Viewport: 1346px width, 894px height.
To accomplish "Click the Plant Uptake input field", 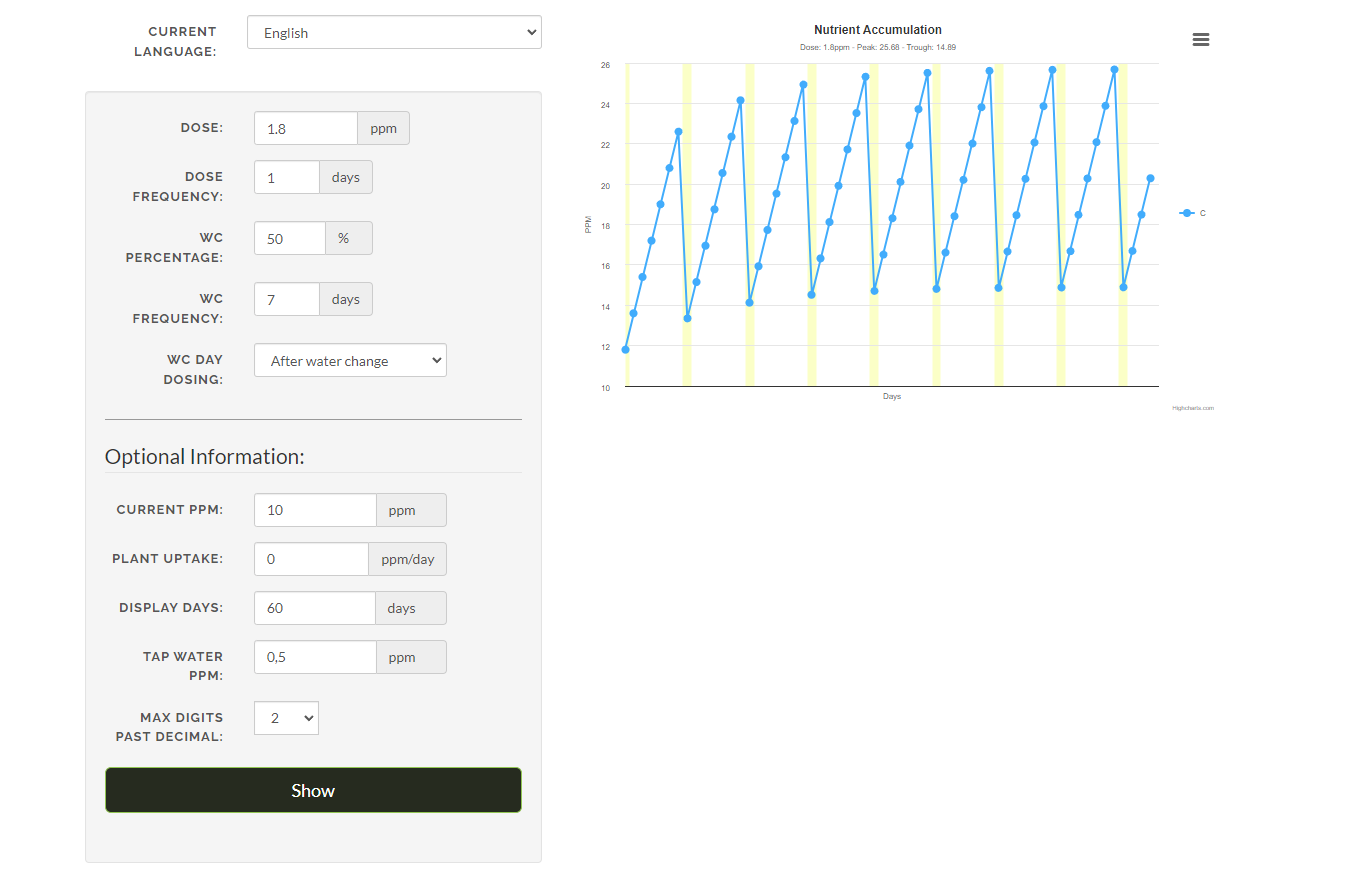I will click(311, 559).
